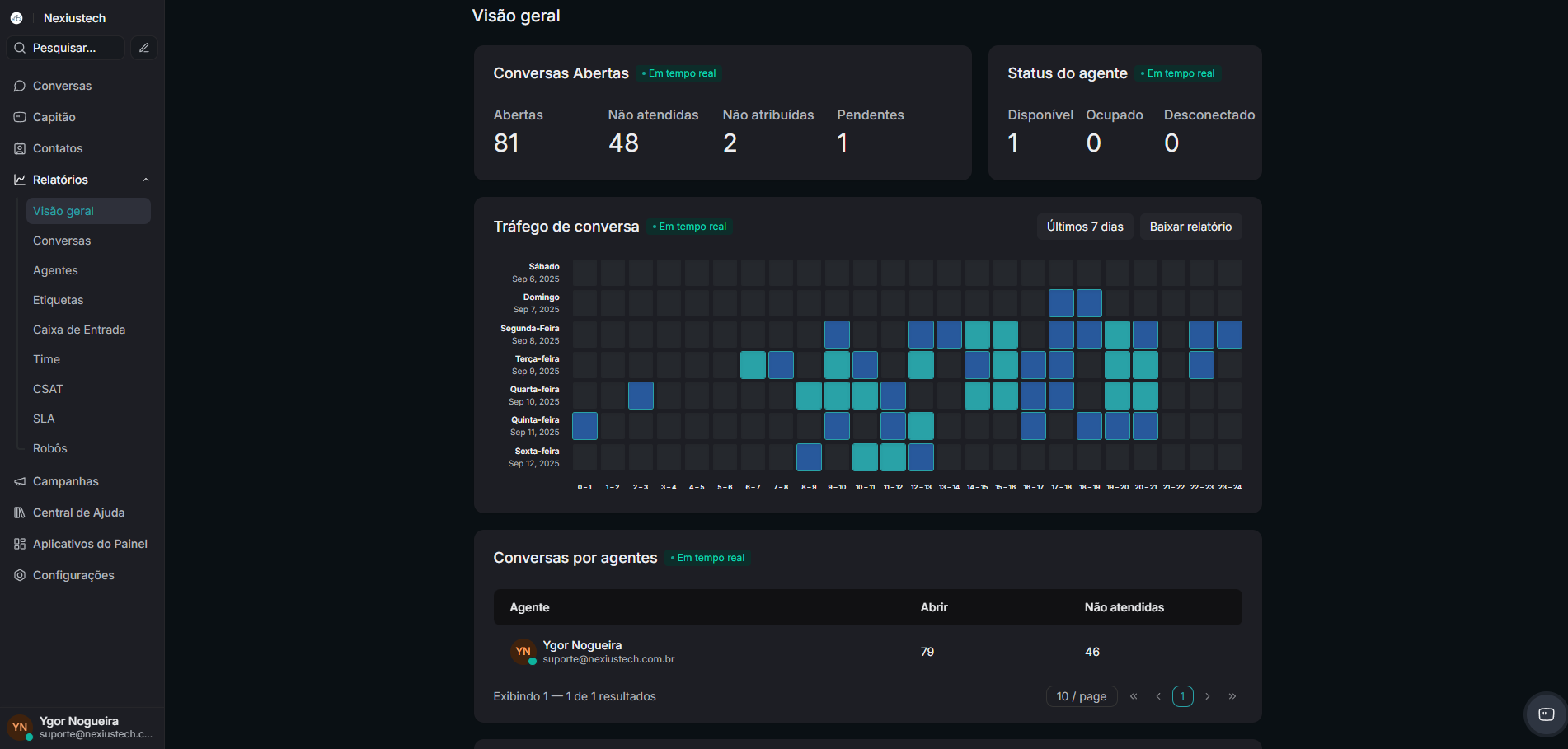Switch to the CSAT report
This screenshot has height=749, width=1568.
point(47,389)
